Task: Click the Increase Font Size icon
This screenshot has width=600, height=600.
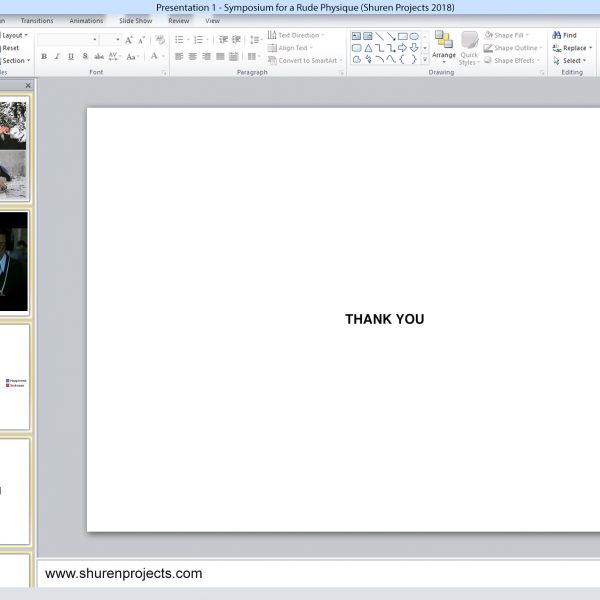Action: (x=129, y=40)
